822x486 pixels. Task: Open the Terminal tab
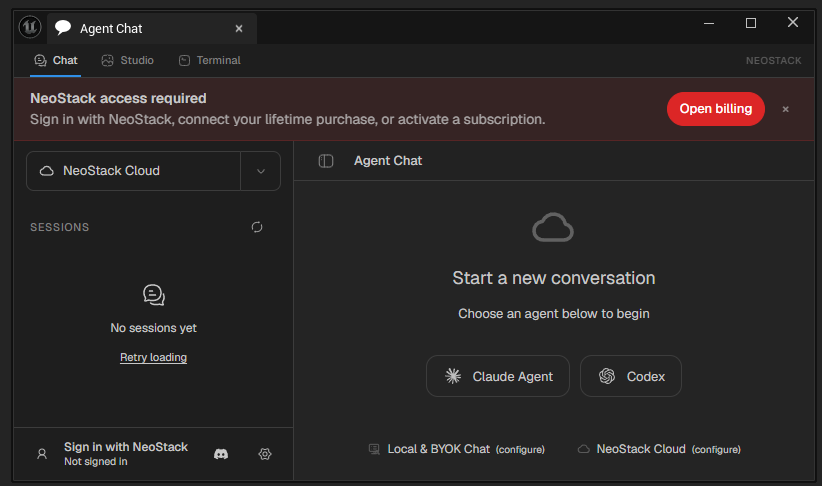210,60
